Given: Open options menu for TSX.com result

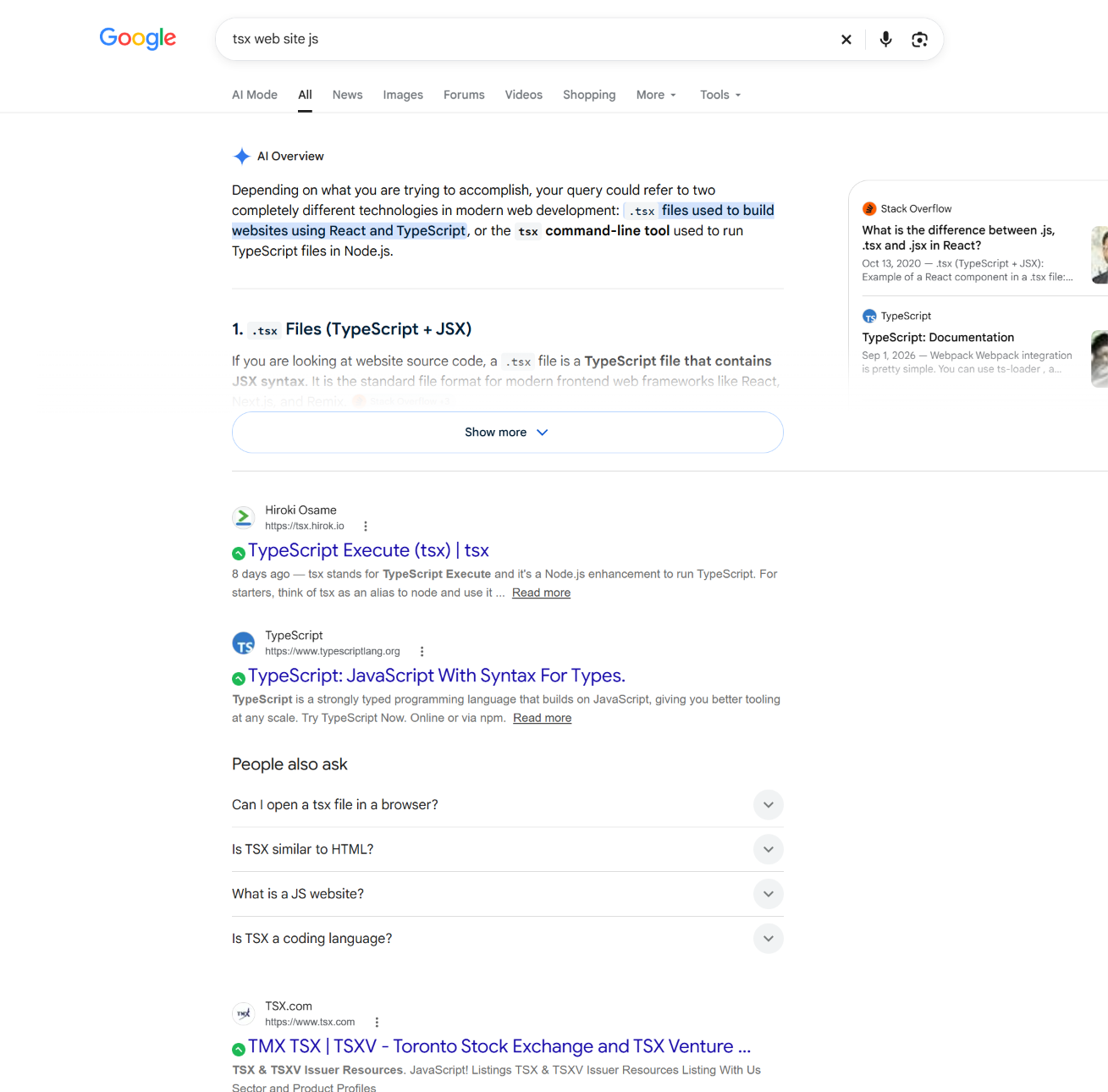Looking at the screenshot, I should 377,1023.
